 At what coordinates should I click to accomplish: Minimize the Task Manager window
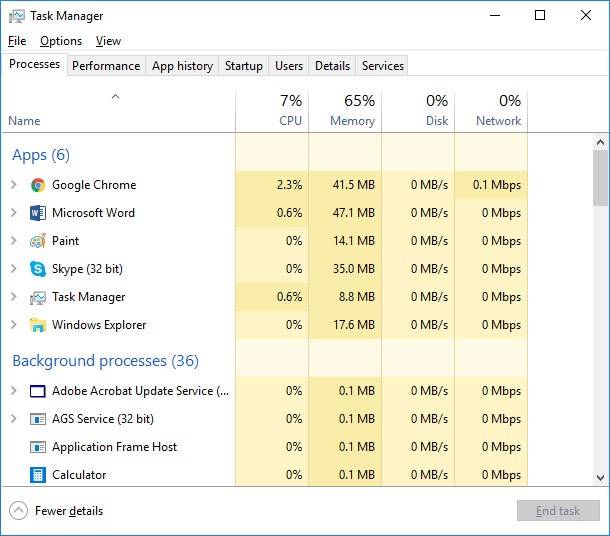coord(495,16)
